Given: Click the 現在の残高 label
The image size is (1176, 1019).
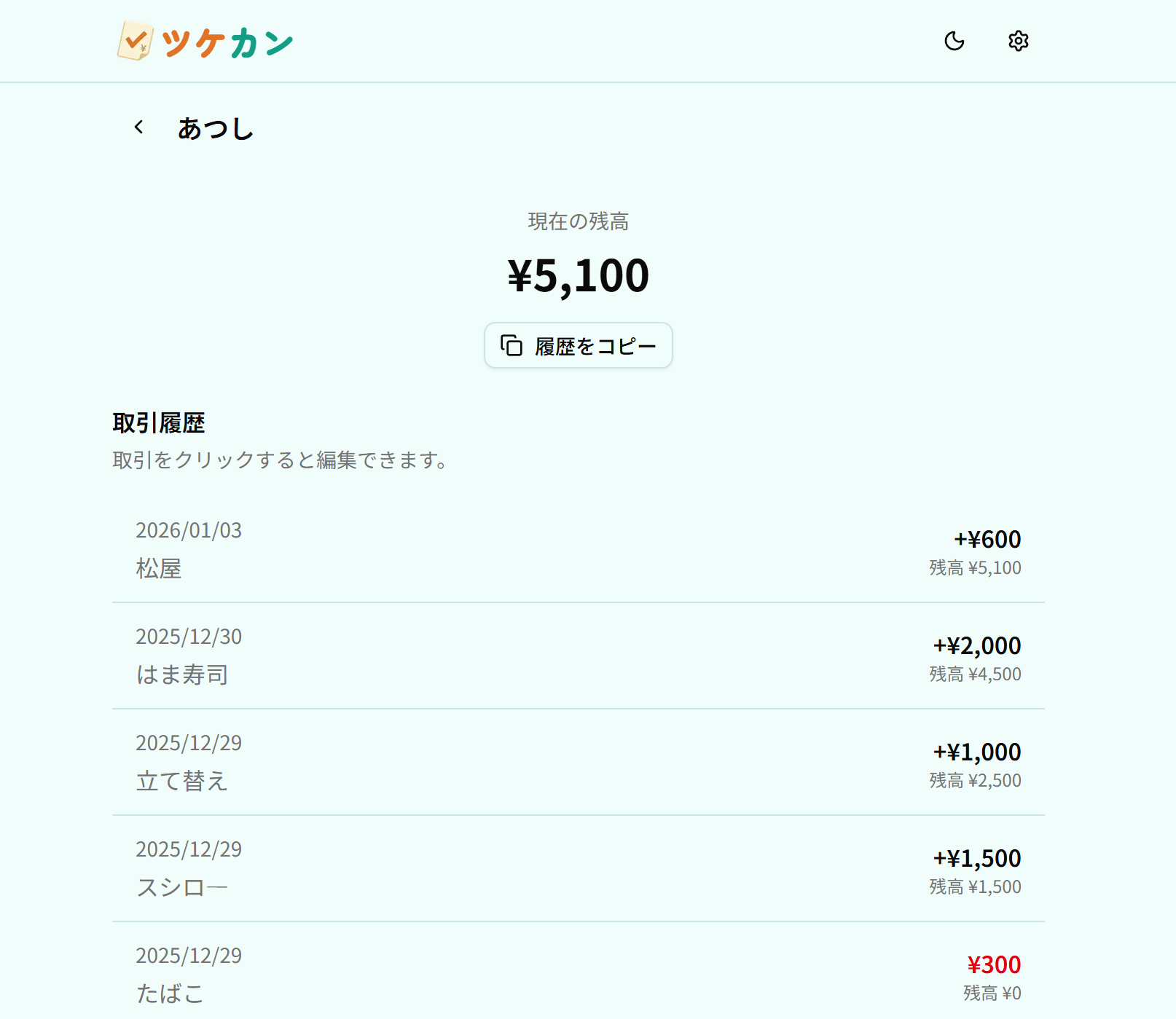Looking at the screenshot, I should tap(578, 221).
